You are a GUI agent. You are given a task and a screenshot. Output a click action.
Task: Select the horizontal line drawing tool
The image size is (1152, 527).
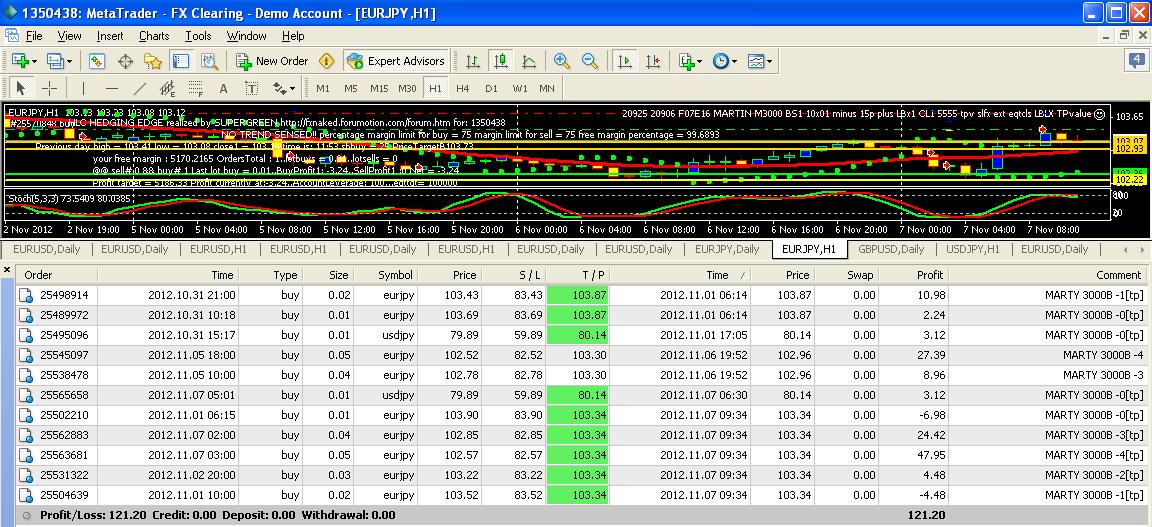[112, 88]
